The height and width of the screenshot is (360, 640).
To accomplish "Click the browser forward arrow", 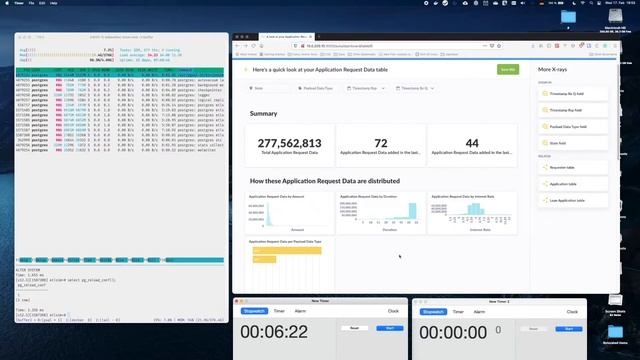I will pyautogui.click(x=246, y=46).
